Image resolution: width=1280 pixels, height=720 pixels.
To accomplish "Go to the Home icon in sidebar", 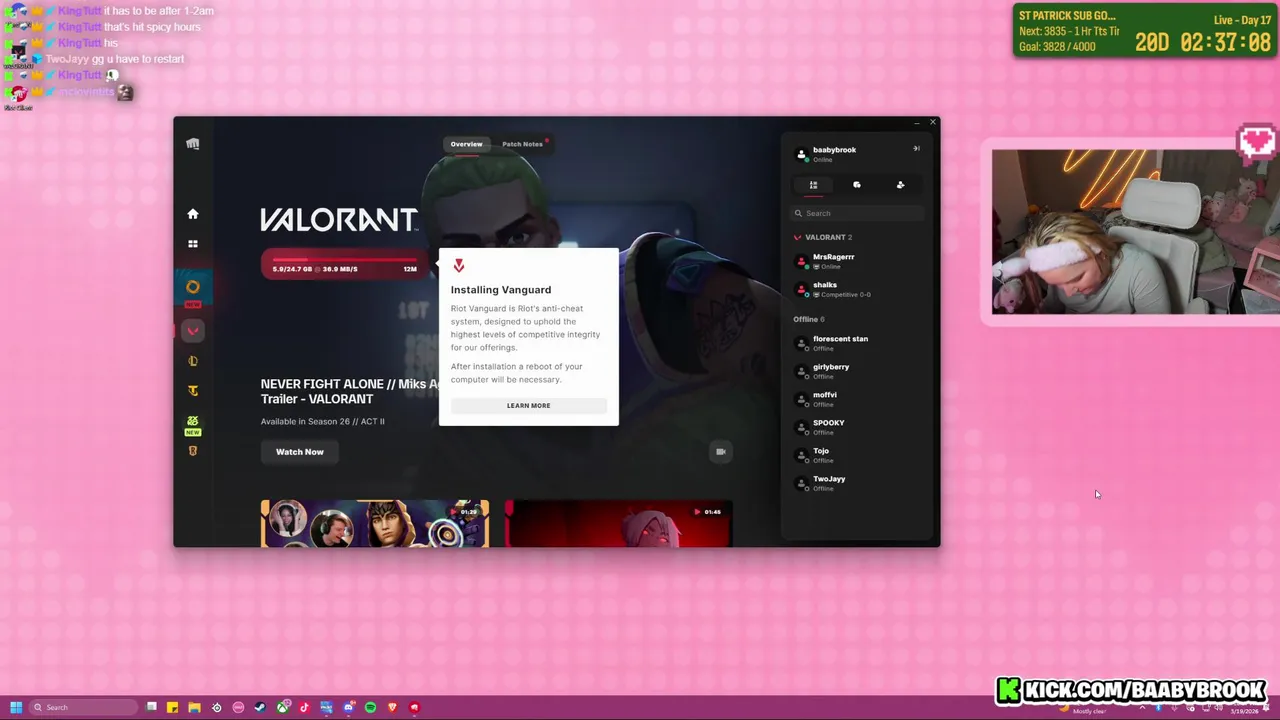I will [193, 214].
